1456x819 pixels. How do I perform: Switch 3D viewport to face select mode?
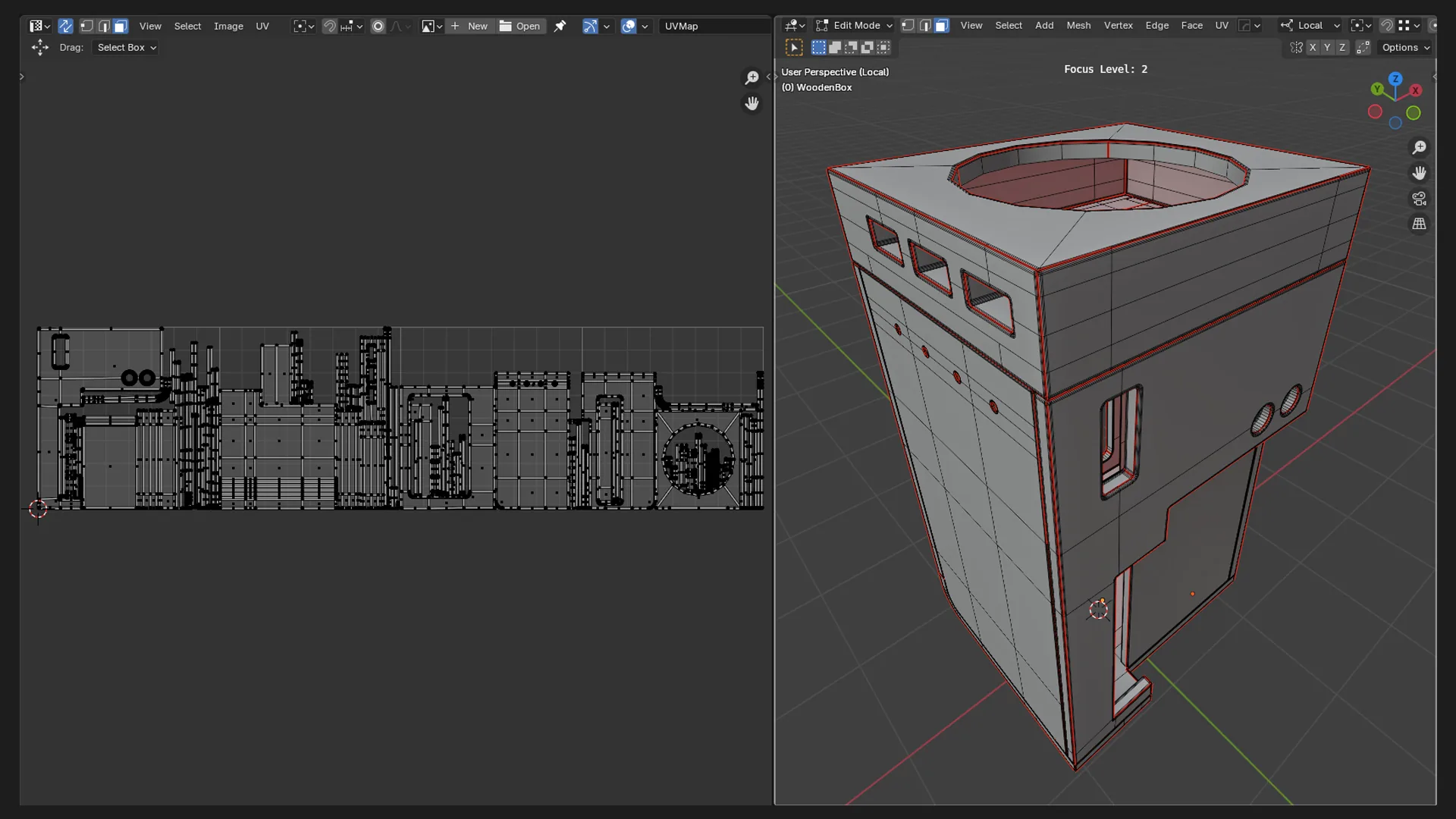click(942, 25)
